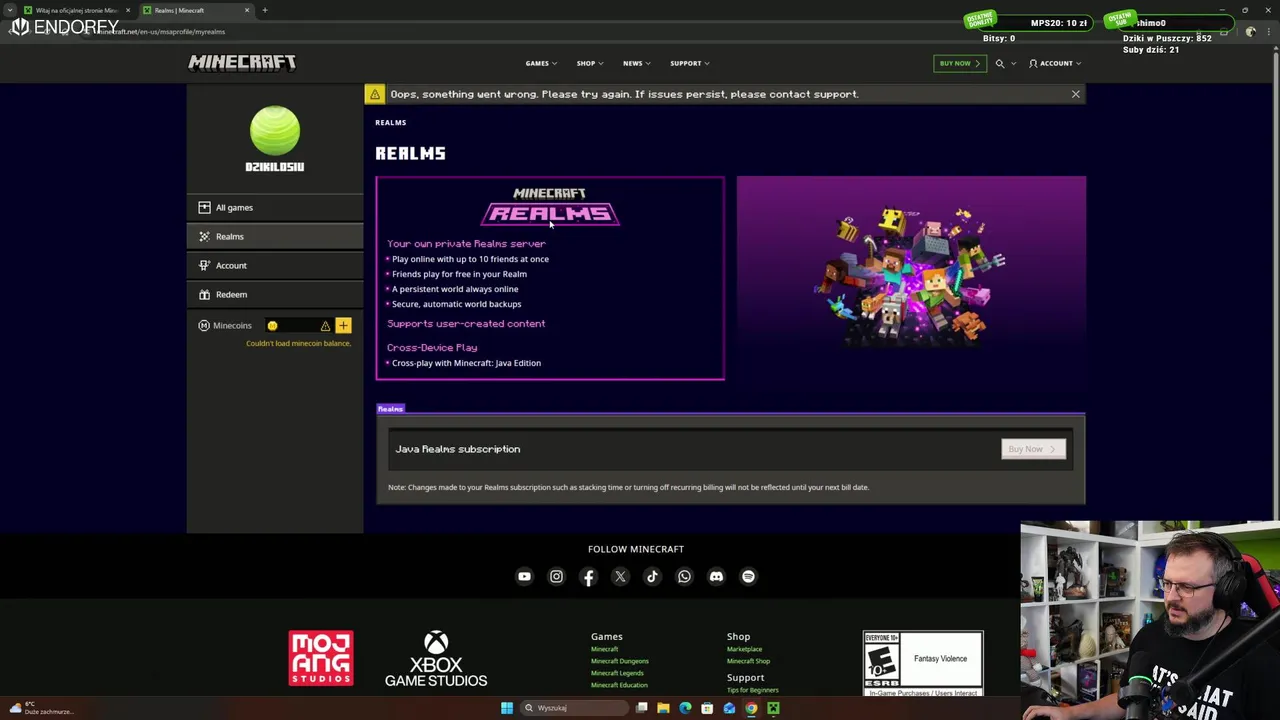Click the Minecoins coin icon
This screenshot has height=720, width=1280.
[x=272, y=325]
